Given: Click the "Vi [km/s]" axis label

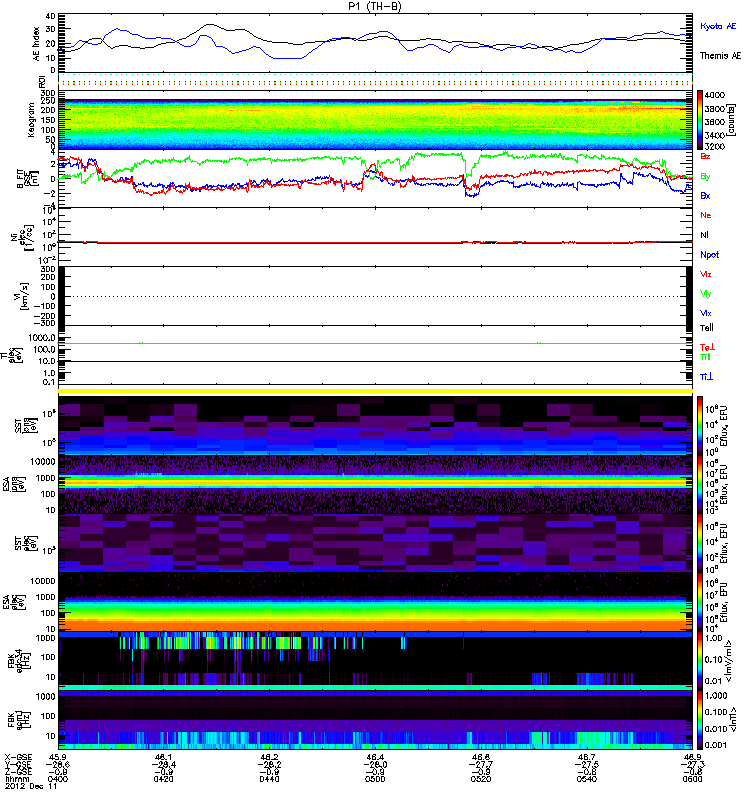Looking at the screenshot, I should click(21, 296).
